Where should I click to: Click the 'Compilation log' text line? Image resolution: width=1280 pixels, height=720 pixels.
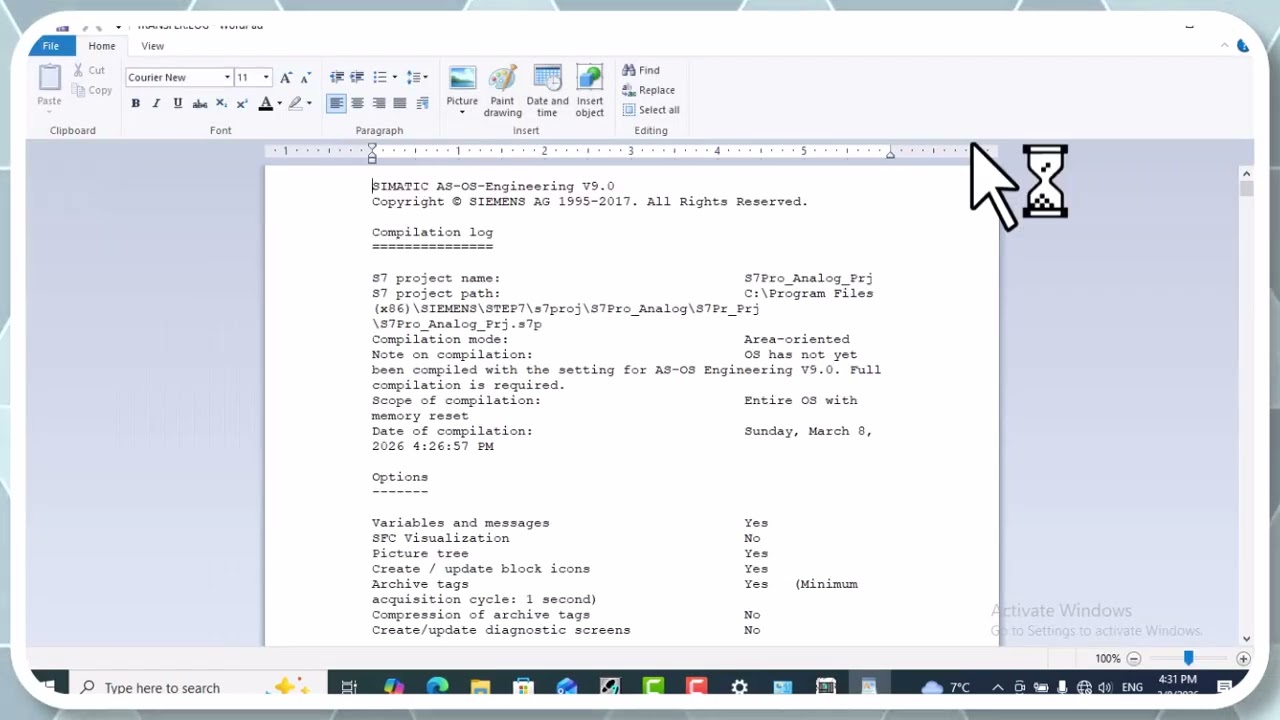(x=432, y=232)
